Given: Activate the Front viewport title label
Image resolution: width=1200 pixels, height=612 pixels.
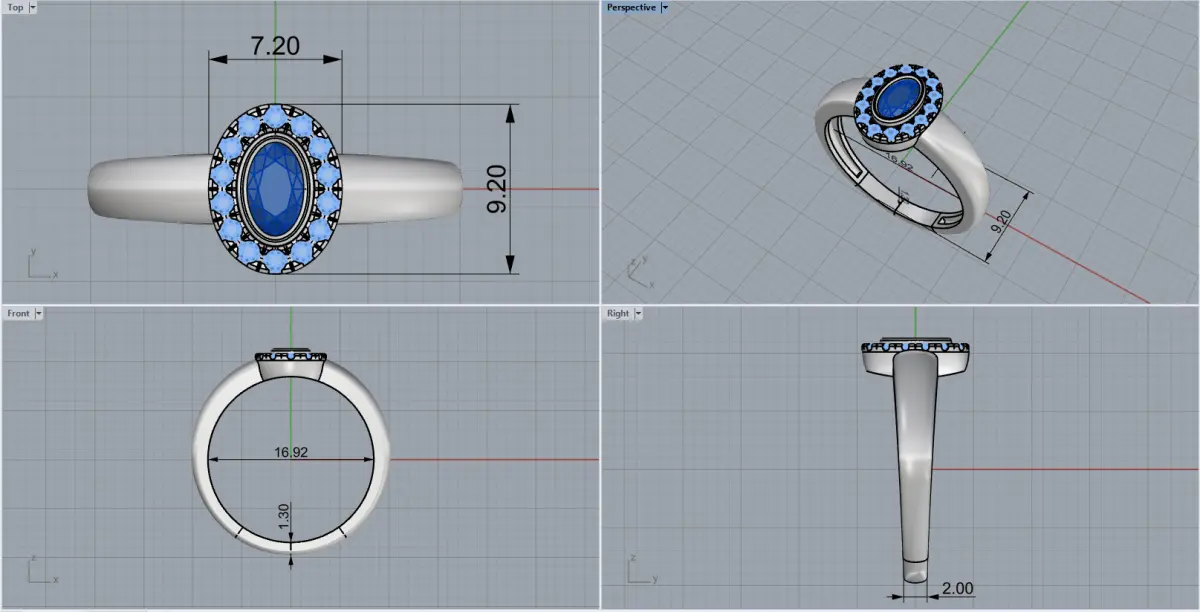Looking at the screenshot, I should [x=18, y=313].
